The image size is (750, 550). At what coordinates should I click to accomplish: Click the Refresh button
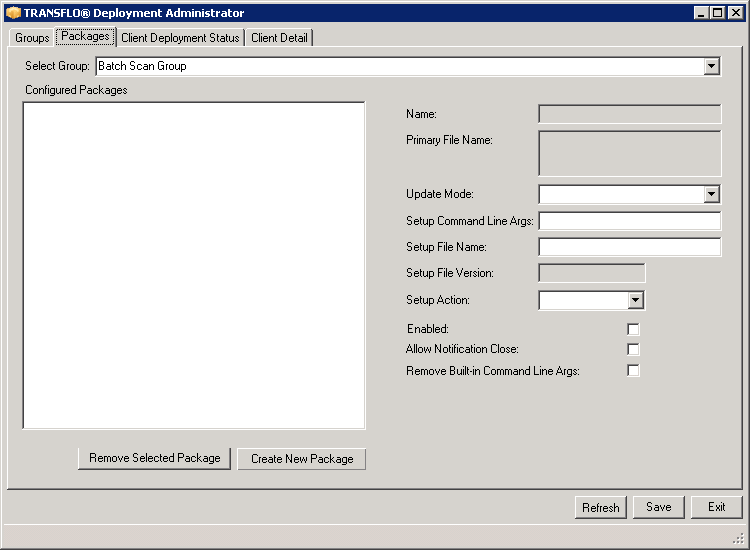[x=601, y=507]
